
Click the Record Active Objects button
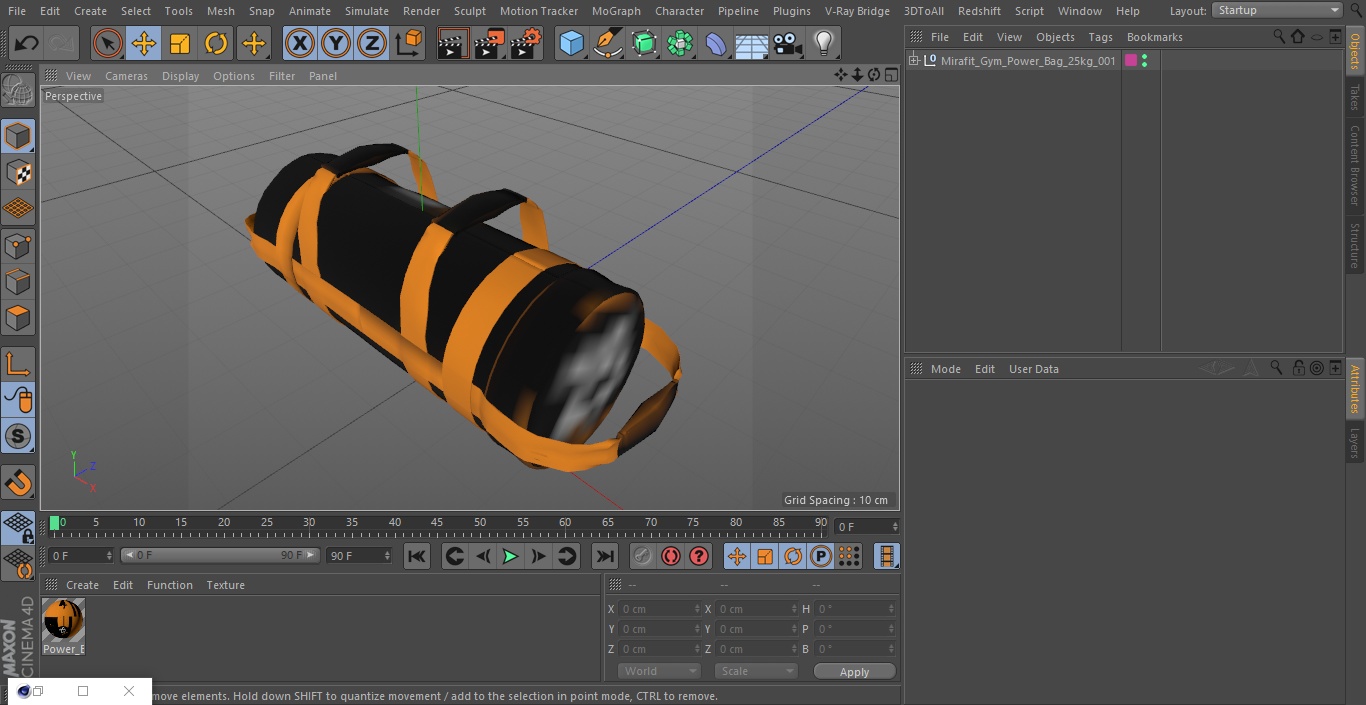click(x=643, y=556)
